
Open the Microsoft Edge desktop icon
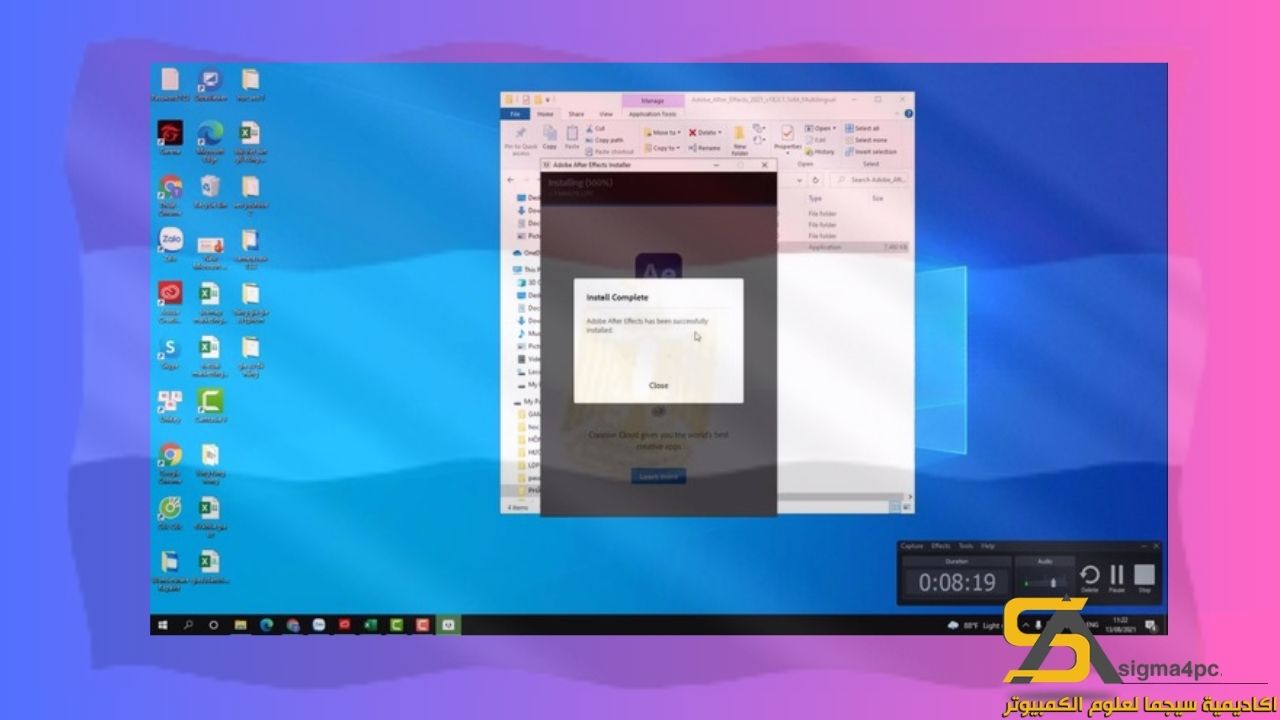point(210,140)
